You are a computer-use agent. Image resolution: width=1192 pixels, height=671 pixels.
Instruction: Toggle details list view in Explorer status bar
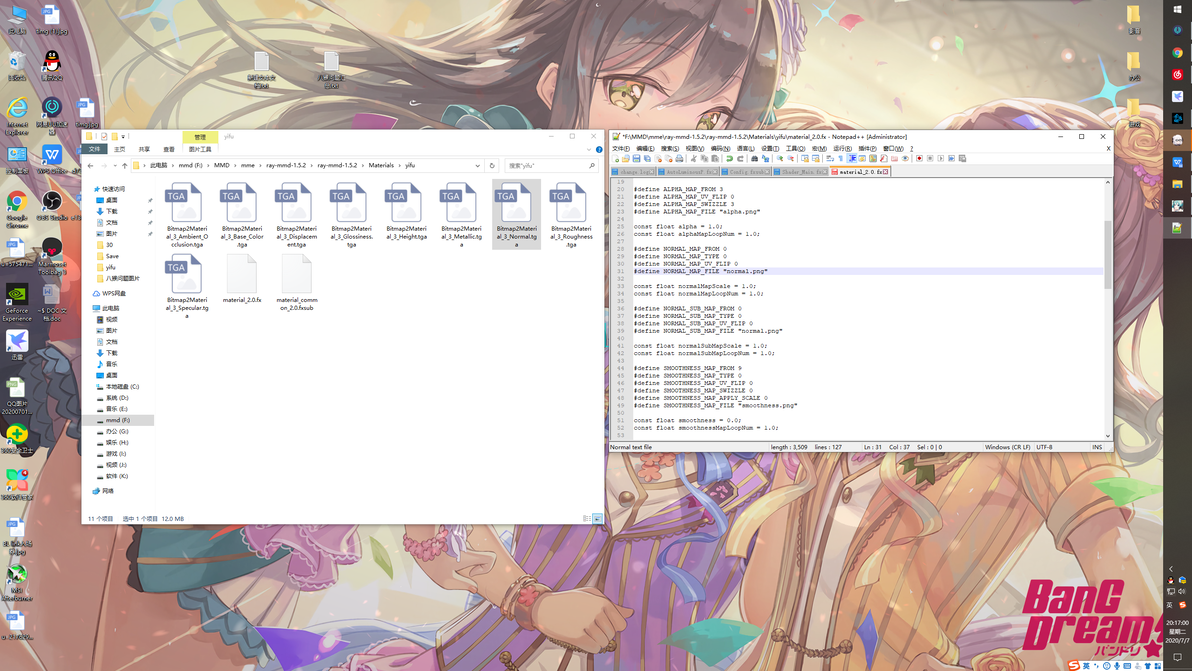pyautogui.click(x=586, y=518)
